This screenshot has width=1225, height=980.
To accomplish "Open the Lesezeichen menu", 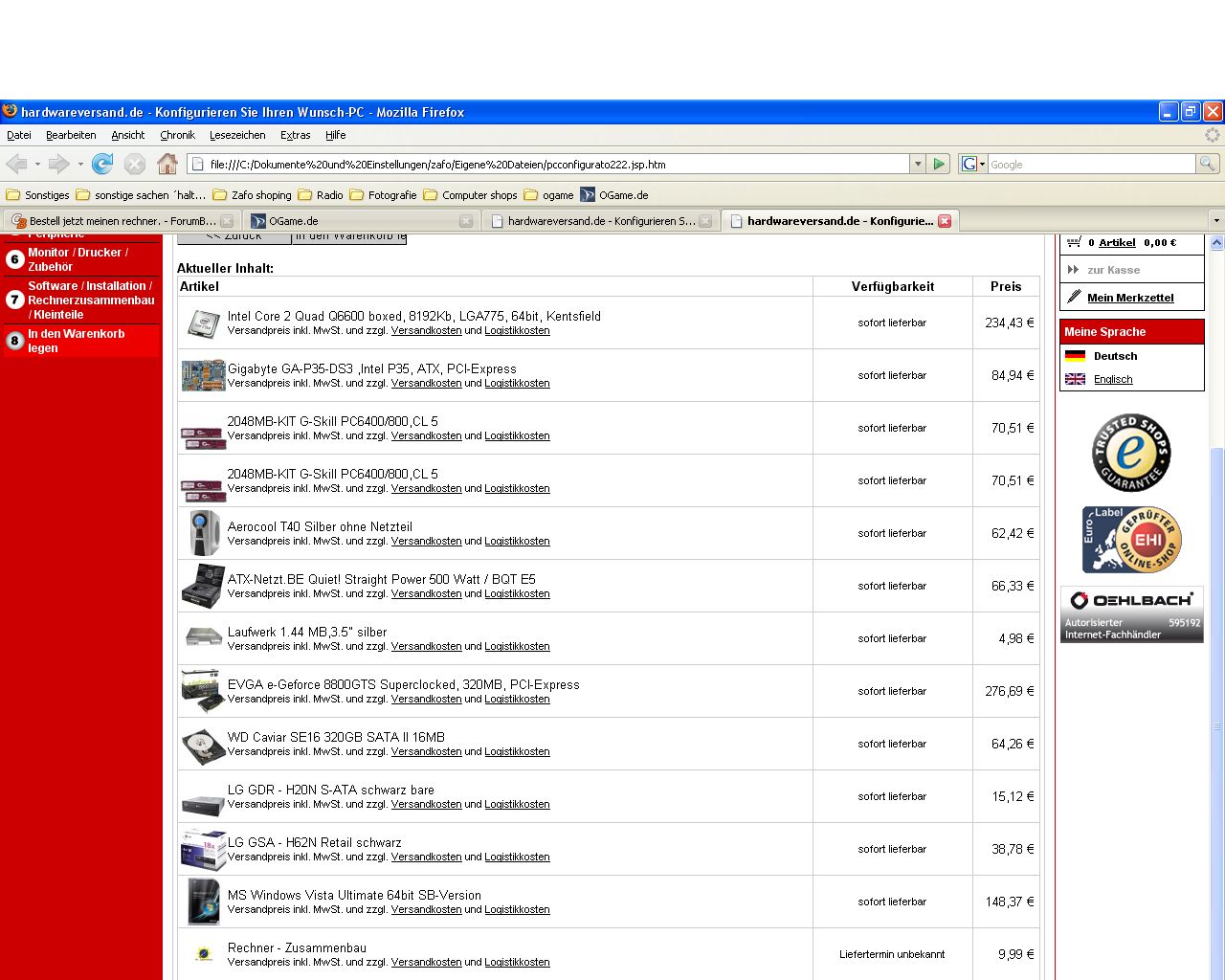I will [237, 135].
